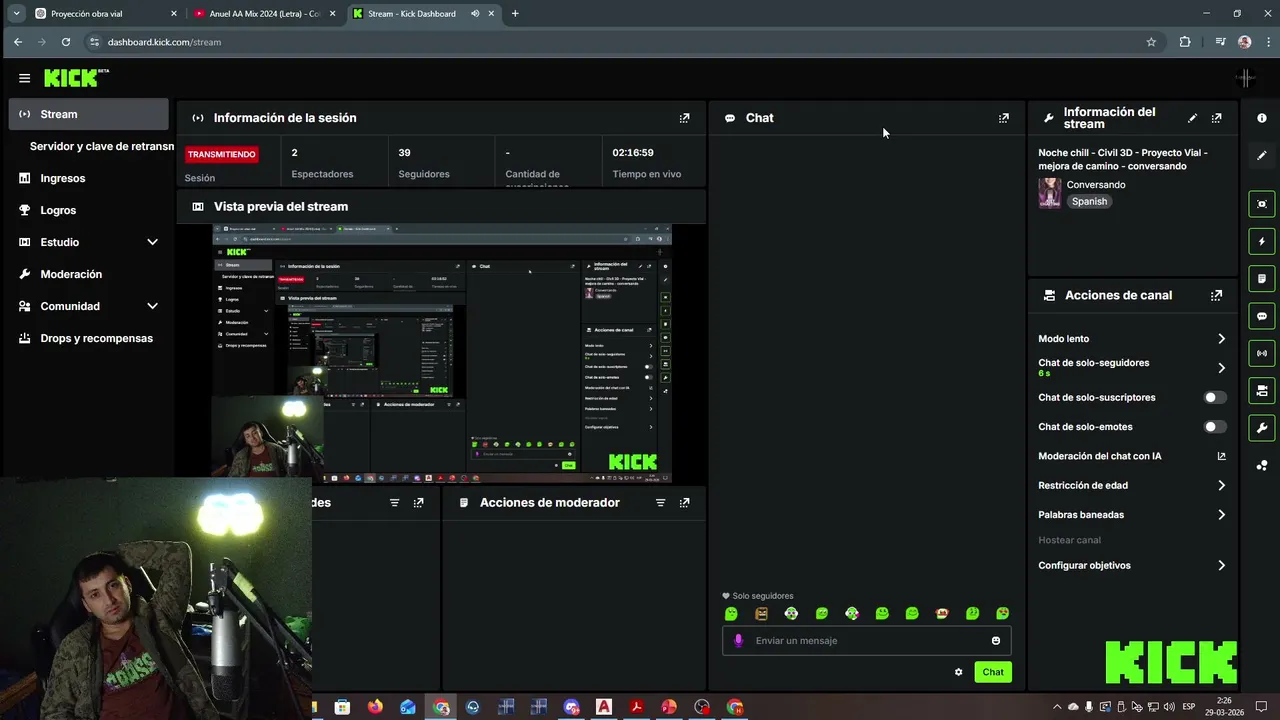Open Servidor y clave de retransmisión

tap(101, 146)
